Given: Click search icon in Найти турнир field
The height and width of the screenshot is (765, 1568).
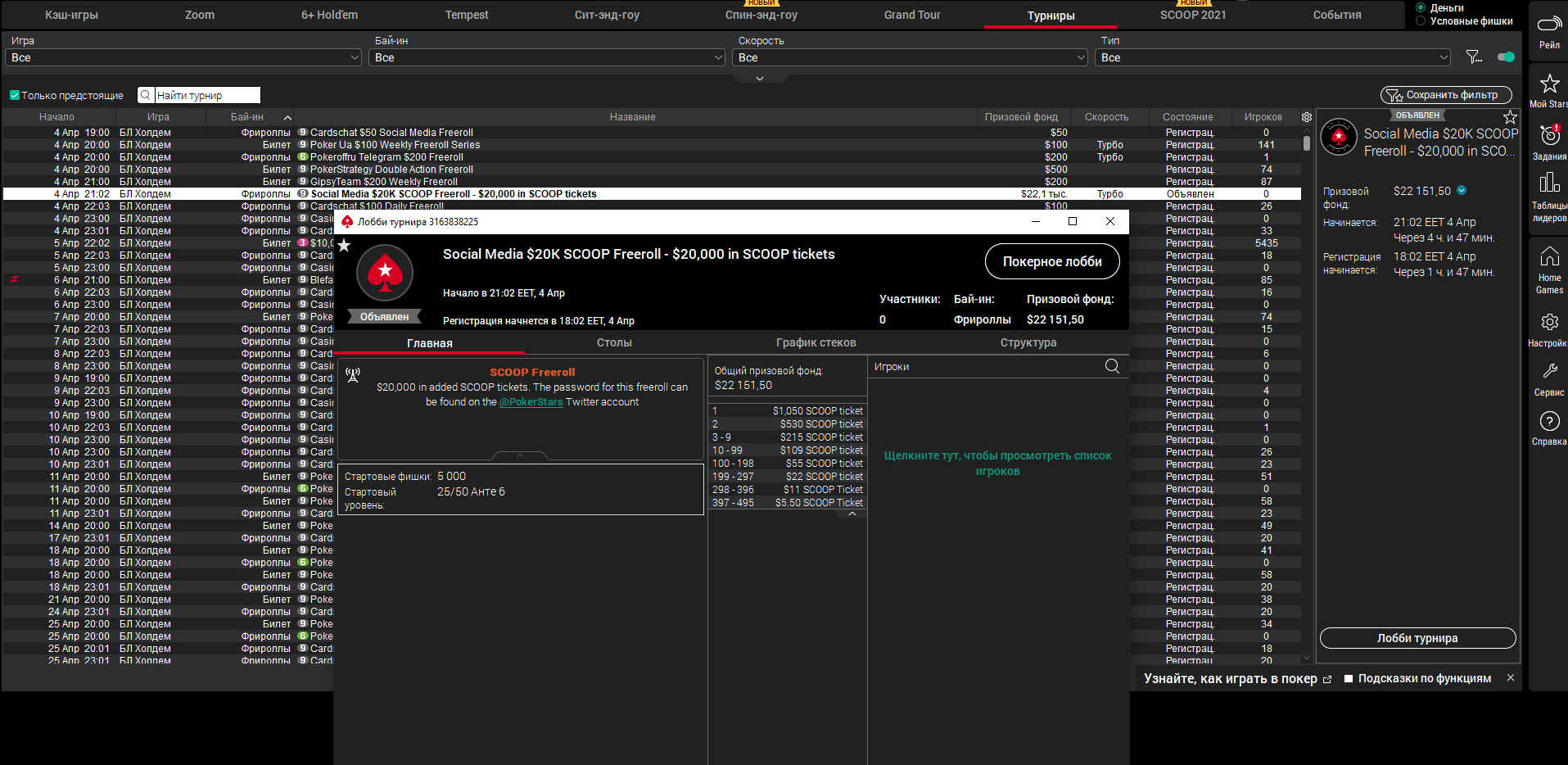Looking at the screenshot, I should [146, 95].
